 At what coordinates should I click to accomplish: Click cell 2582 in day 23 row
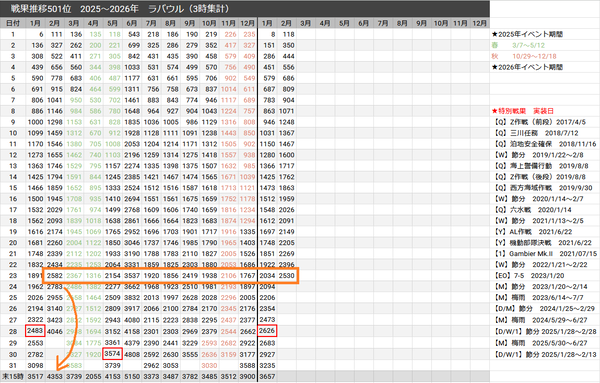pyautogui.click(x=55, y=275)
